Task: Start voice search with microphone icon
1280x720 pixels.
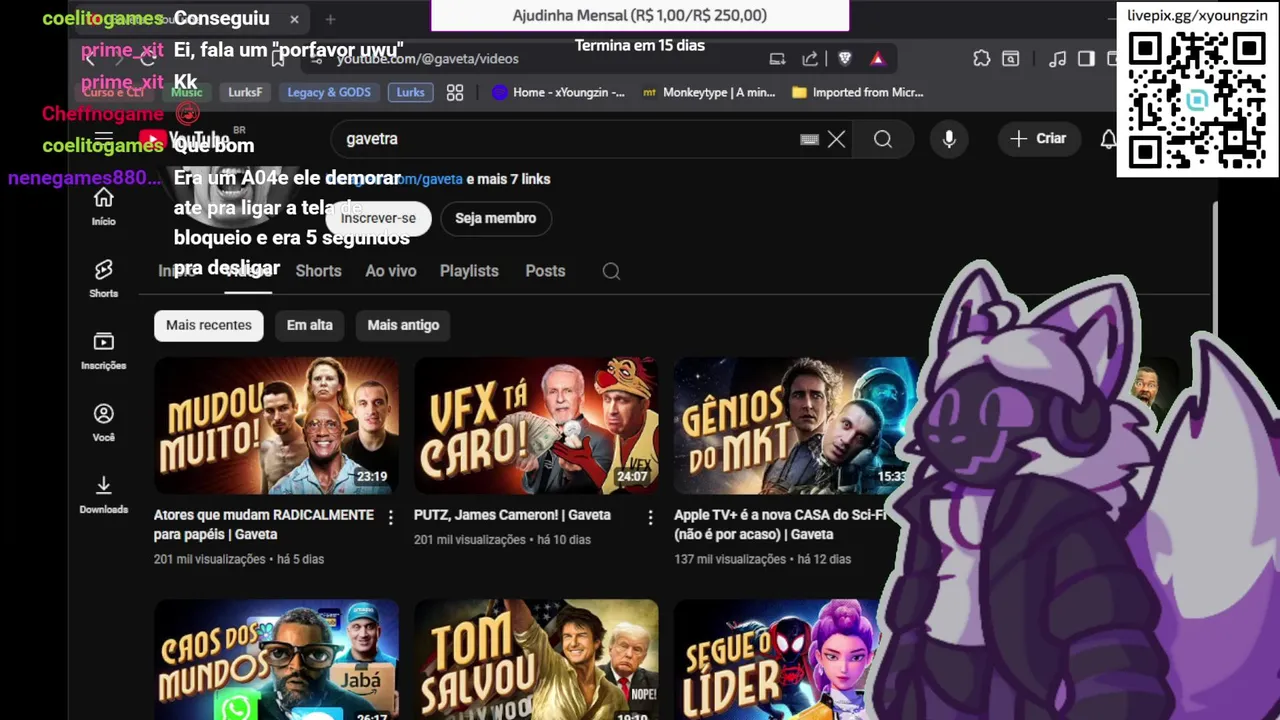Action: click(x=949, y=139)
